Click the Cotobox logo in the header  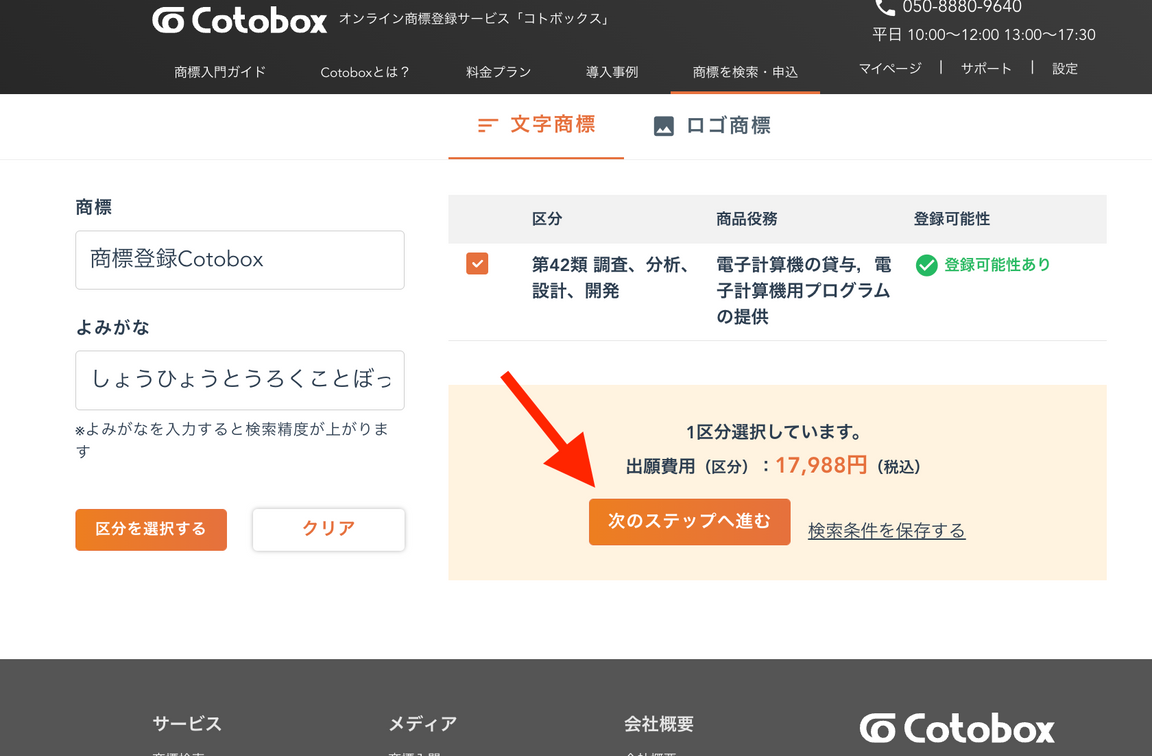[x=240, y=20]
